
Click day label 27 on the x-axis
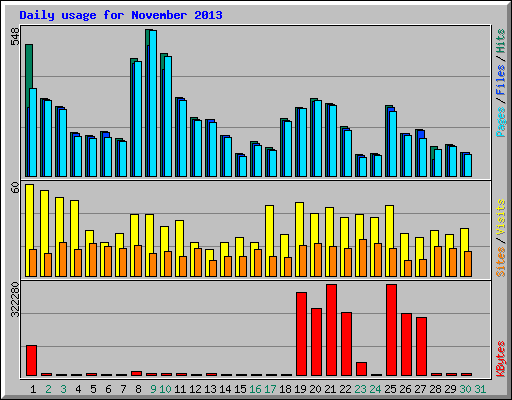[420, 389]
